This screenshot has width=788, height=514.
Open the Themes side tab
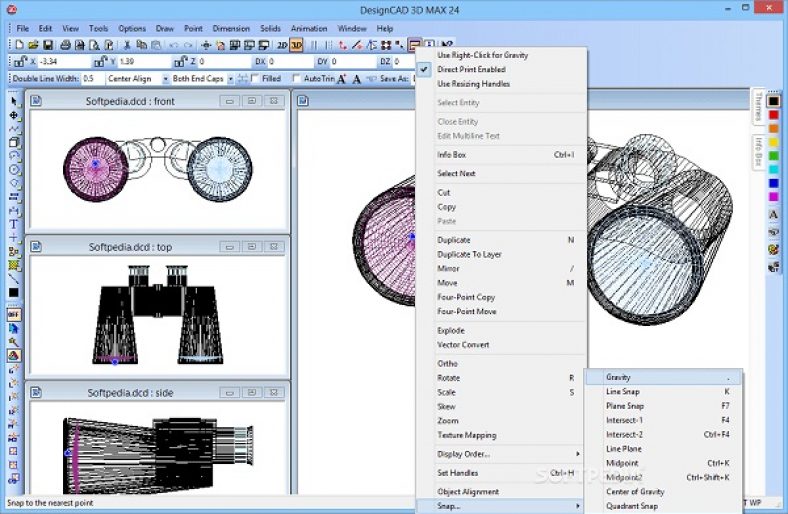coord(758,105)
